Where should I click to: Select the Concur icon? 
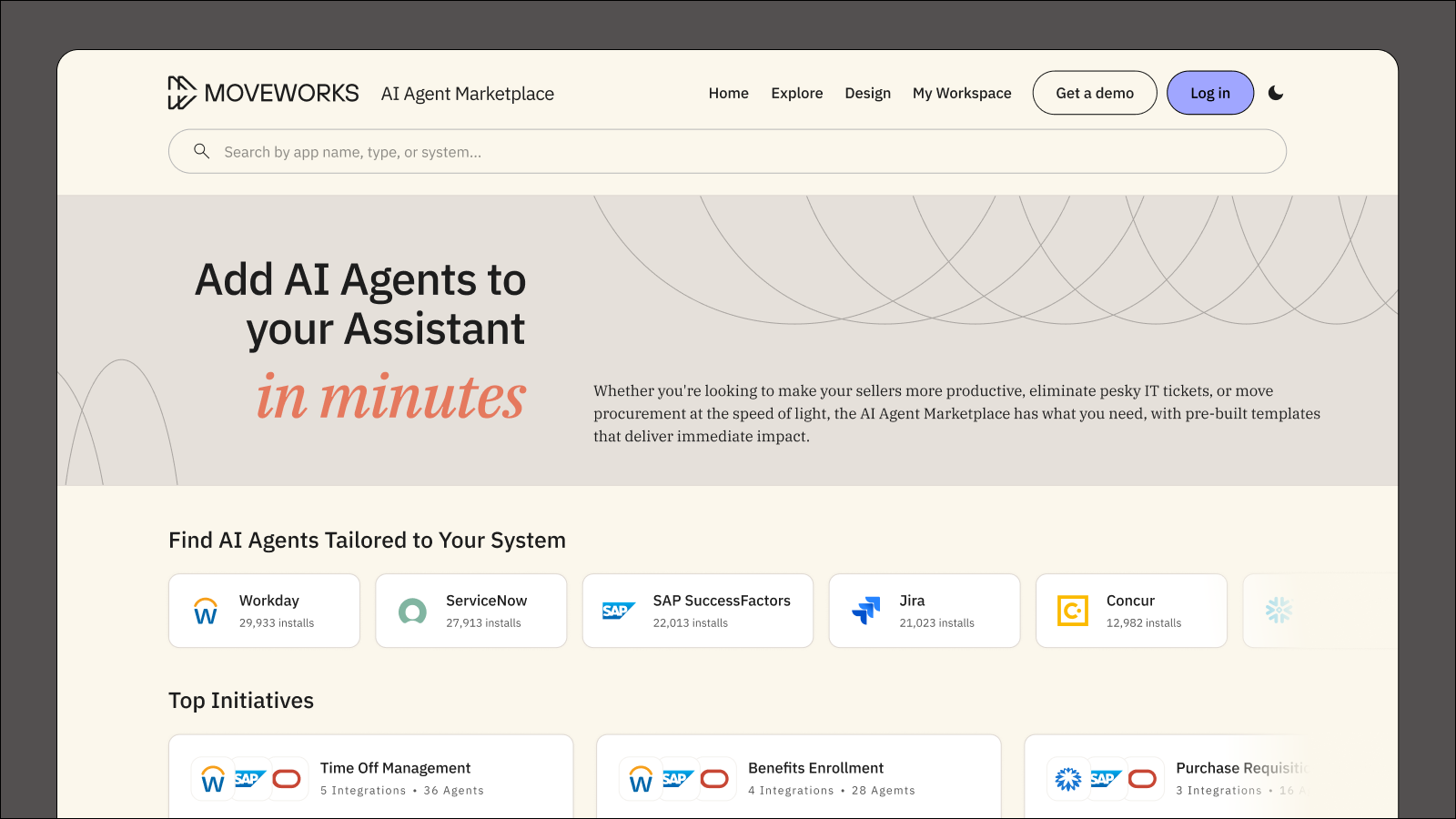(1072, 611)
